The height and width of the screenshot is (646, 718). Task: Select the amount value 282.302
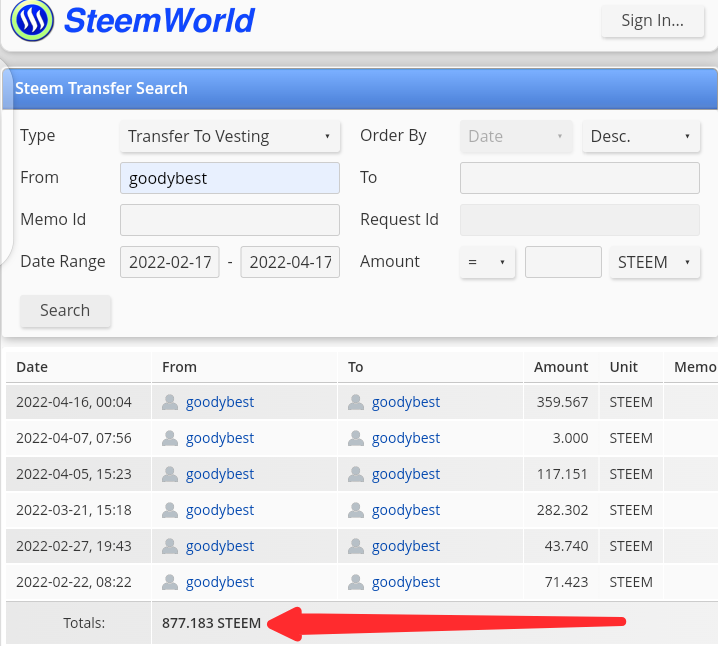(x=562, y=510)
